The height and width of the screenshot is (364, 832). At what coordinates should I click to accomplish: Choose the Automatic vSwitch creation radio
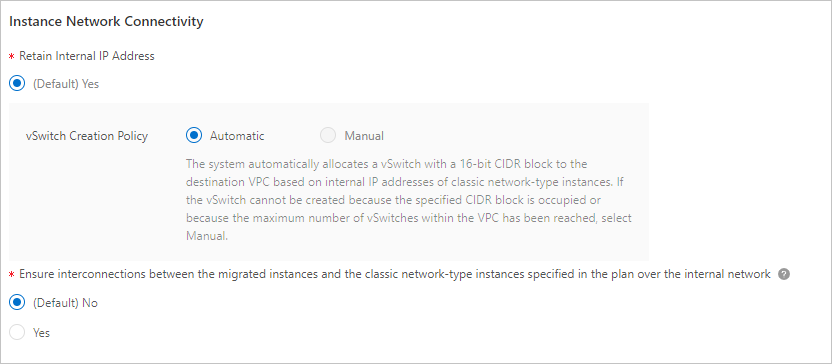tap(194, 136)
